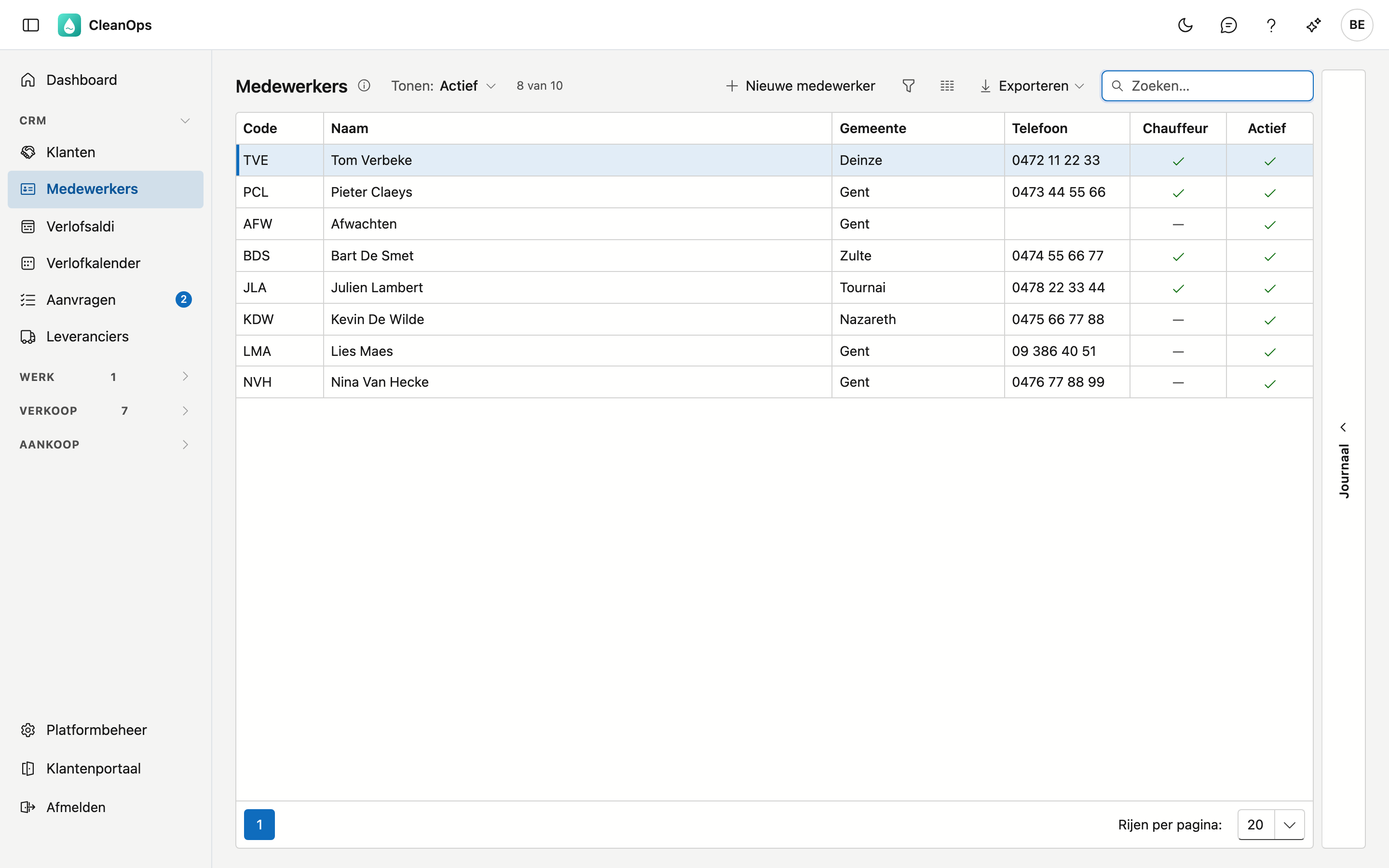Viewport: 1389px width, 868px height.
Task: Open the Exporteren dropdown
Action: coord(1032,85)
